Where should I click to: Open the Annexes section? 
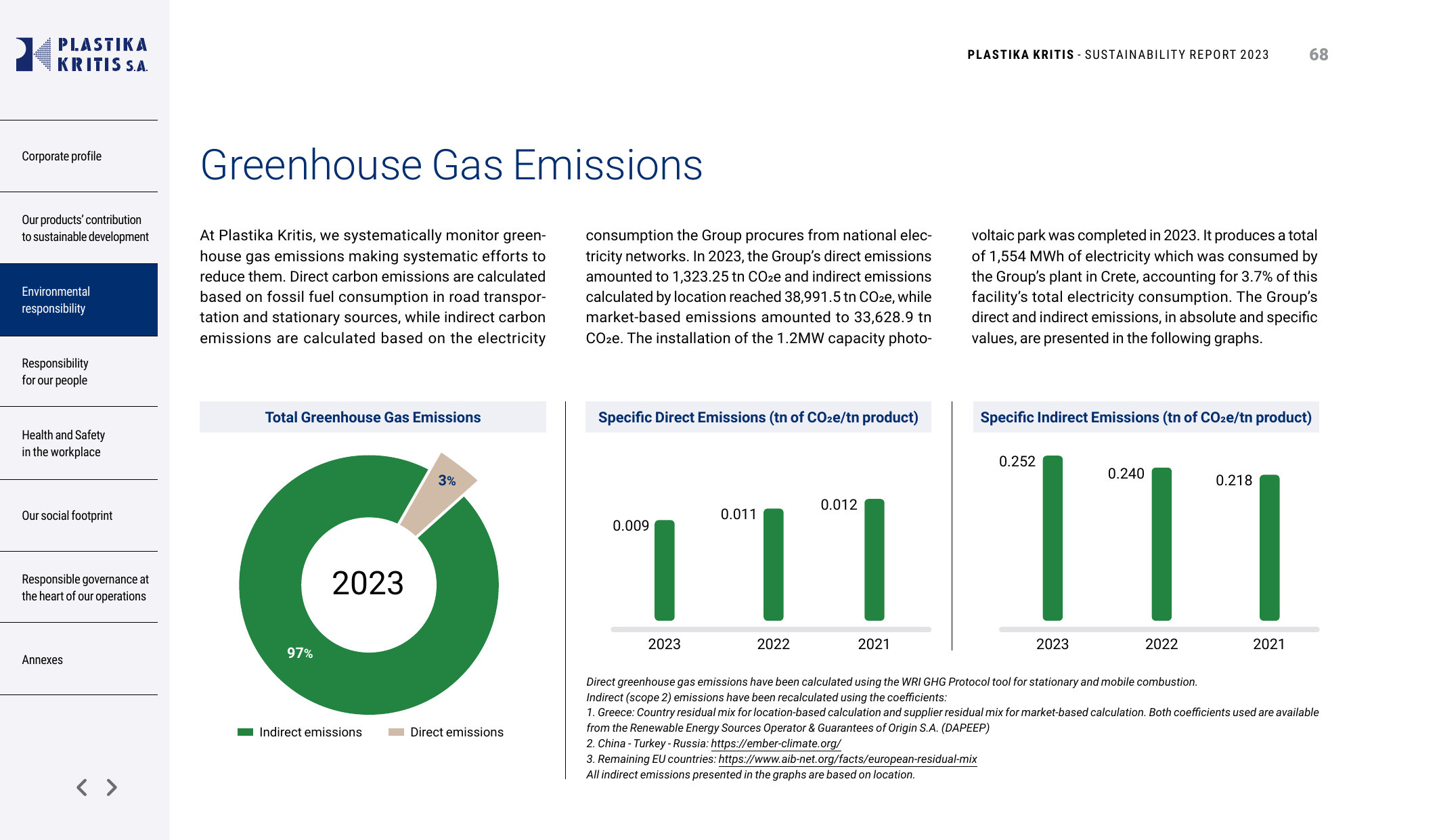[79, 659]
